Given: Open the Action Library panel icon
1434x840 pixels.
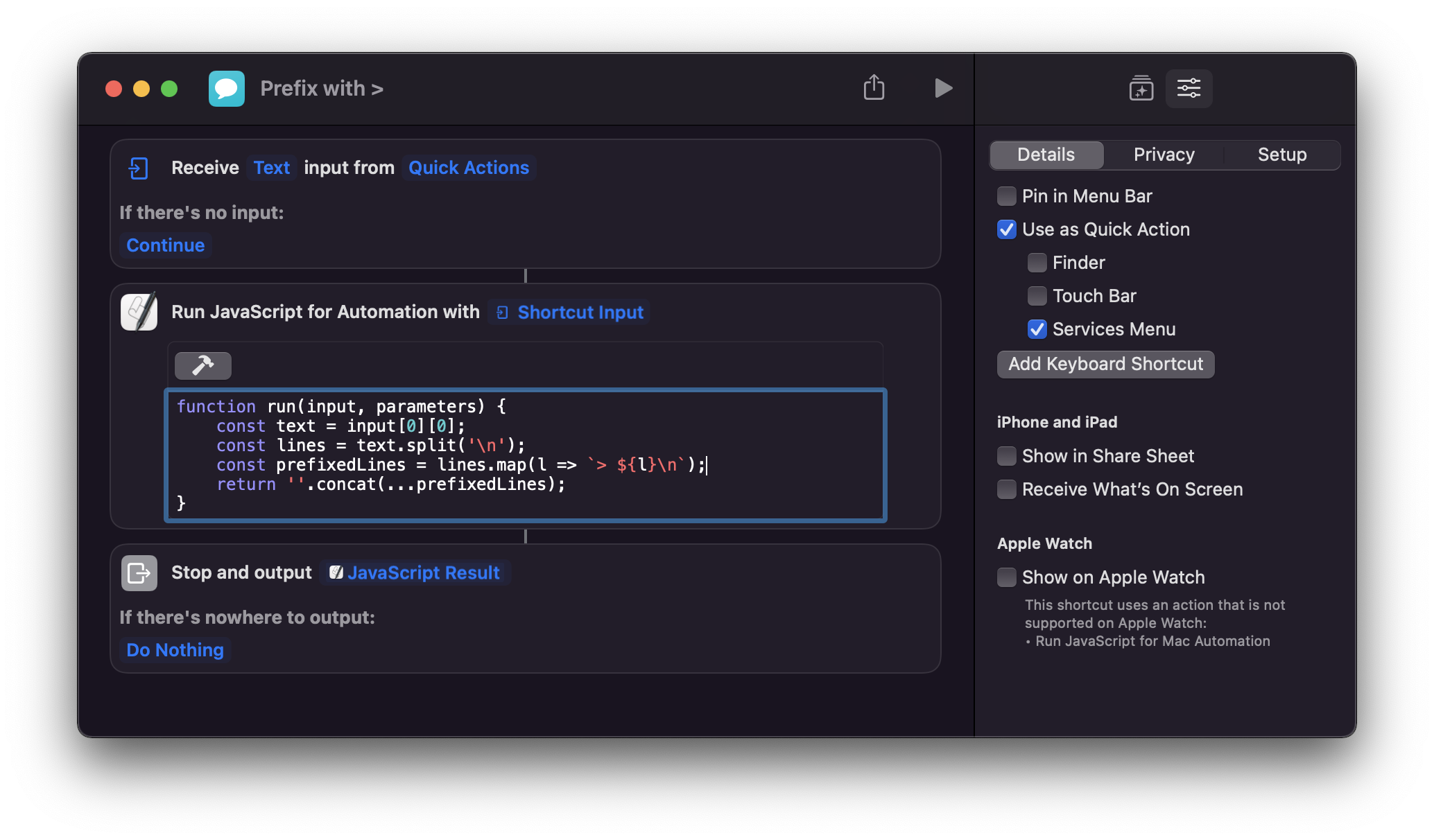Looking at the screenshot, I should pyautogui.click(x=1141, y=88).
